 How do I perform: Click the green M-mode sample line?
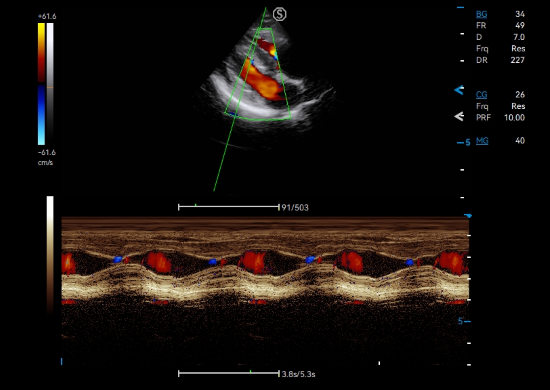click(240, 99)
